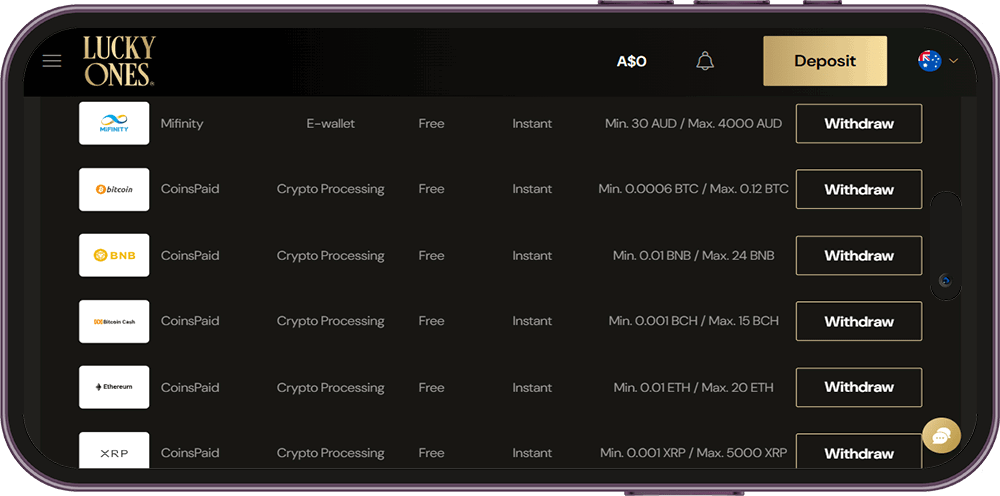
Task: Select the BNB payment logo
Action: [114, 255]
